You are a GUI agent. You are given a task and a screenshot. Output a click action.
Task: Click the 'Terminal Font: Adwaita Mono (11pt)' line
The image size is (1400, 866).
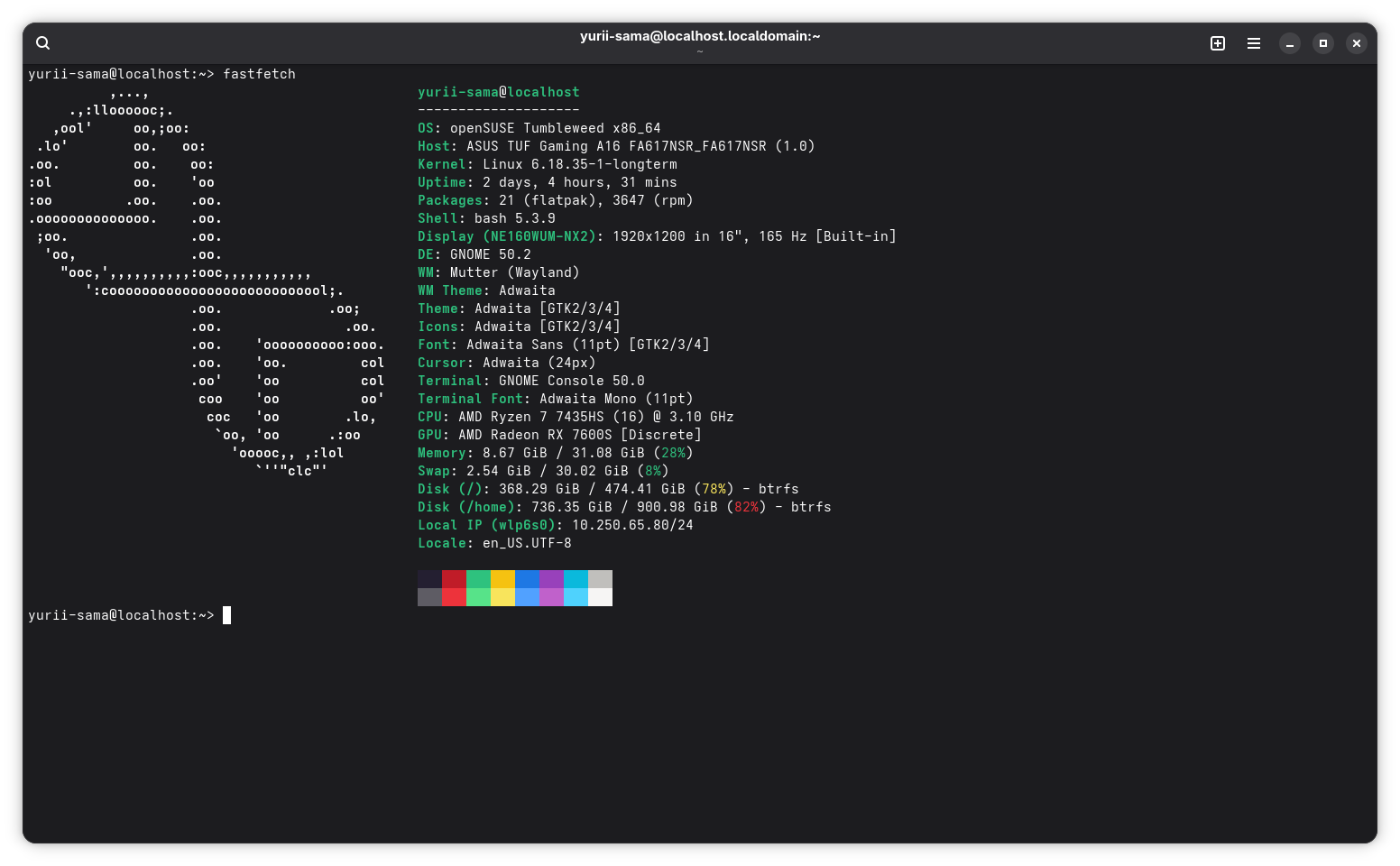click(x=556, y=399)
